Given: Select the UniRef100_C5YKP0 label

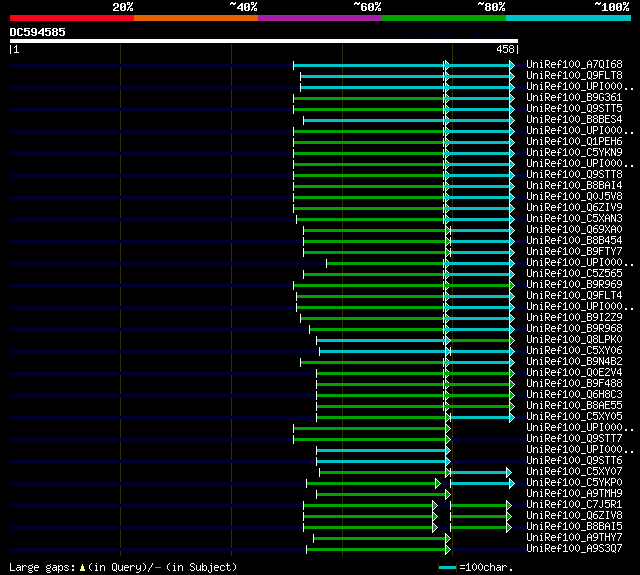Looking at the screenshot, I should tap(574, 483).
